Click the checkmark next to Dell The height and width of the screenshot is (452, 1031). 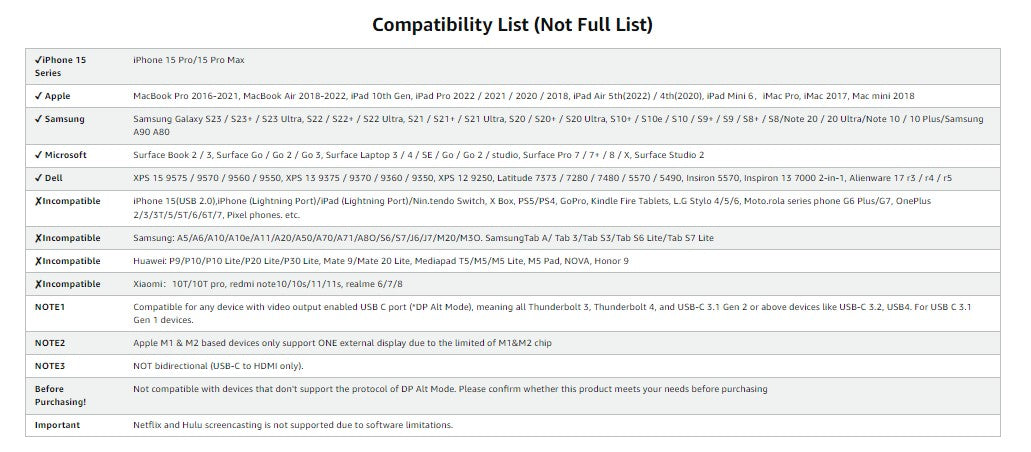38,178
